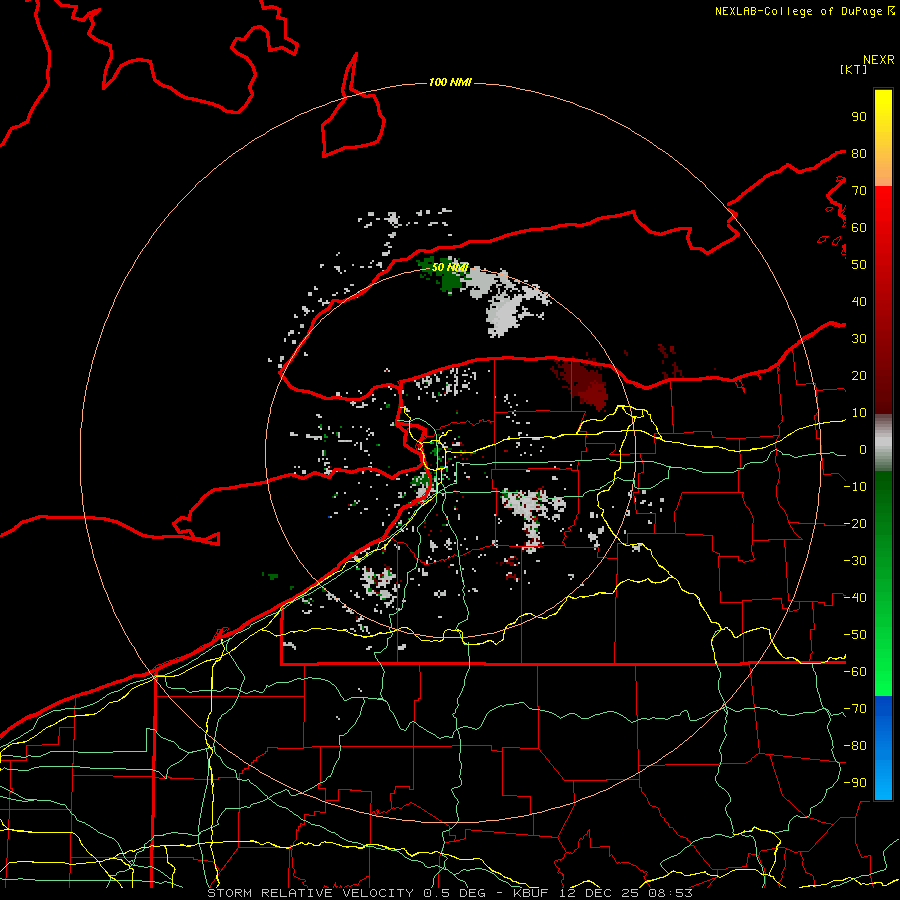
Task: Click the positive 80 value on the velocity scale
Action: tap(859, 154)
